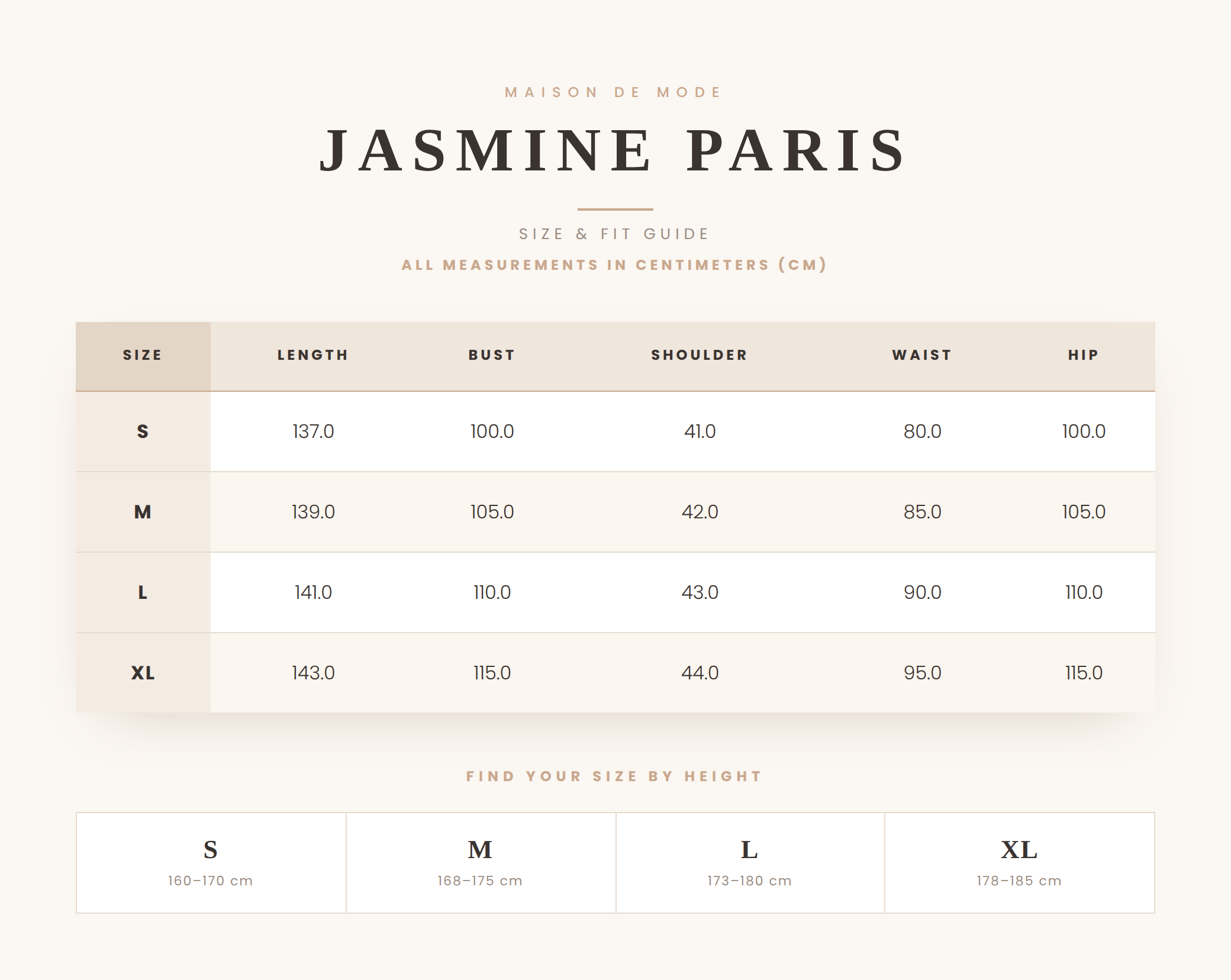This screenshot has height=980, width=1231.
Task: Click the SIZE & FIT GUIDE subtitle
Action: coord(614,234)
